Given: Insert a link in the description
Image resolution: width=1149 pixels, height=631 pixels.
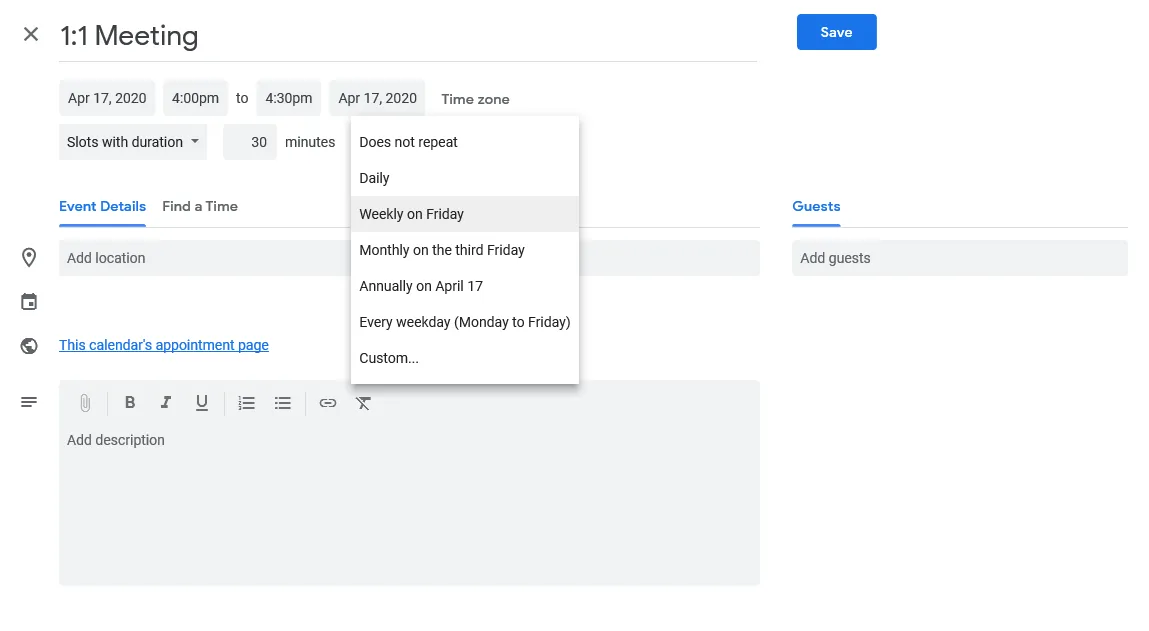Looking at the screenshot, I should click(x=328, y=403).
